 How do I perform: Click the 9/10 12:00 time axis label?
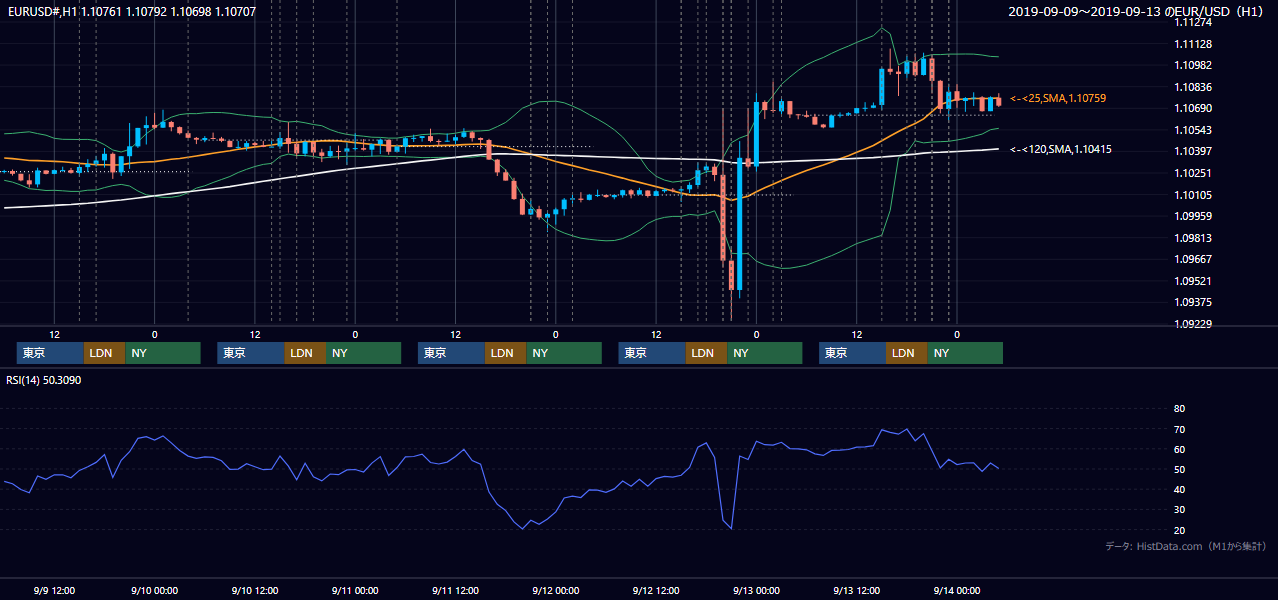pyautogui.click(x=254, y=590)
